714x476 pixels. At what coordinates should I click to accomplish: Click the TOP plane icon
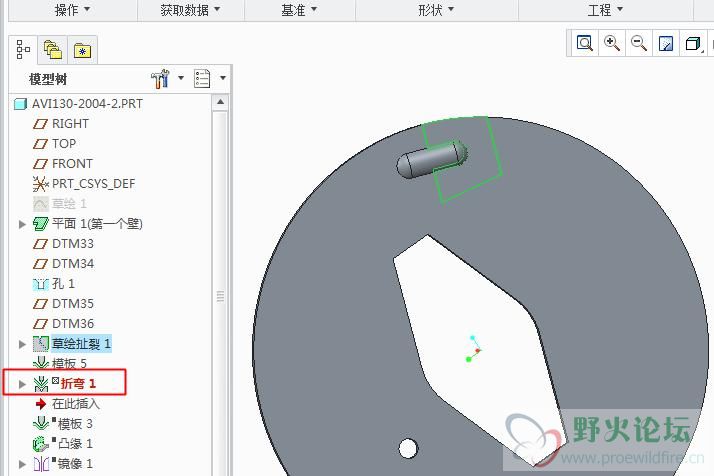pyautogui.click(x=41, y=144)
